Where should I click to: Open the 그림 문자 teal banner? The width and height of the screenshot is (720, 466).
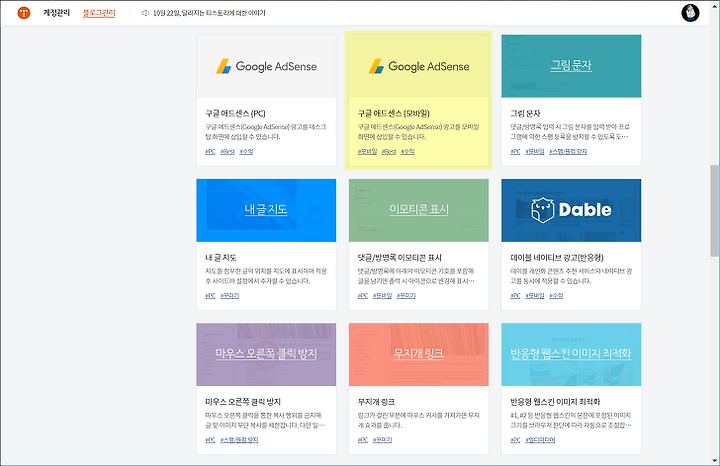pyautogui.click(x=571, y=66)
